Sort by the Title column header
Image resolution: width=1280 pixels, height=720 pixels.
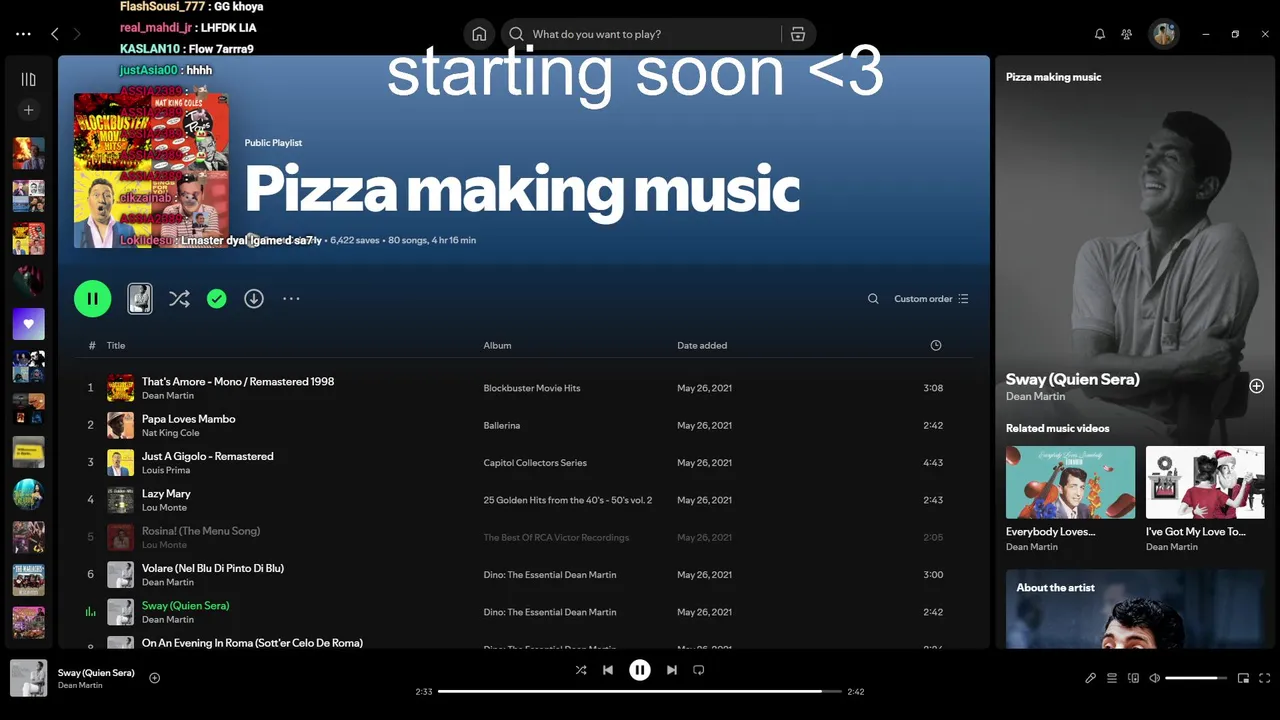pyautogui.click(x=116, y=345)
